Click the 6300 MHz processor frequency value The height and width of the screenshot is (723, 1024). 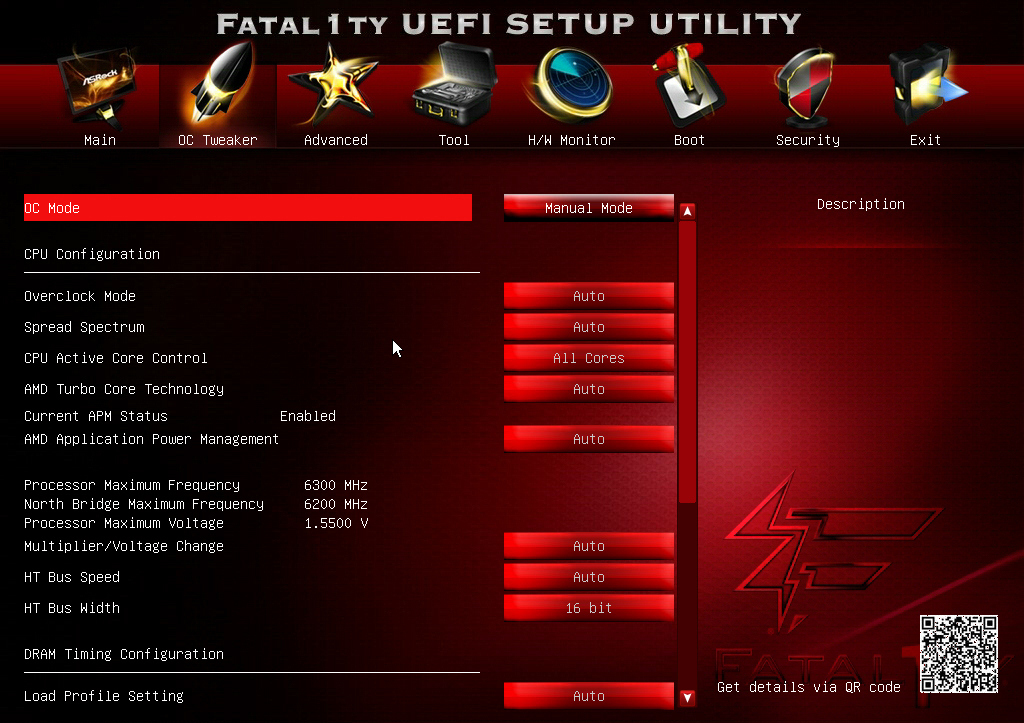pyautogui.click(x=336, y=485)
